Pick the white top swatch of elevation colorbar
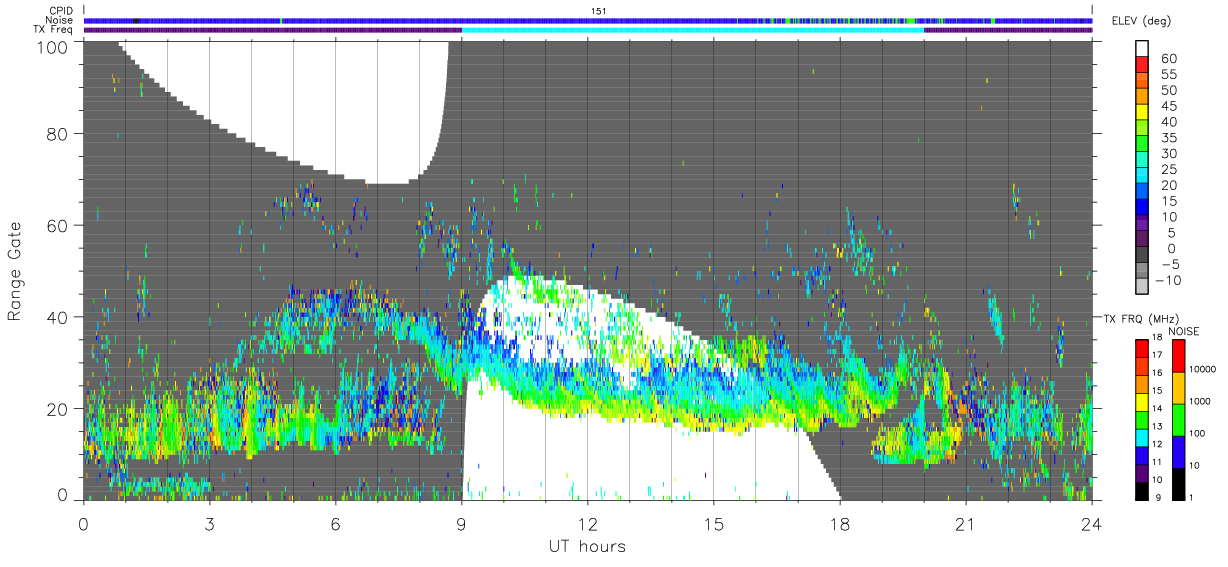This screenshot has height=567, width=1228. tap(1142, 49)
